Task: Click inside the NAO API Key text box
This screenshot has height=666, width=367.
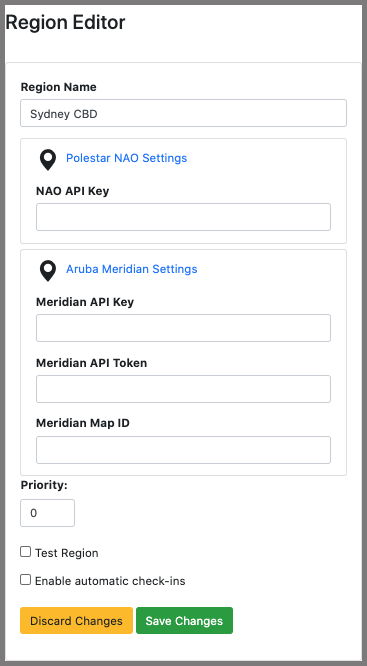Action: click(x=184, y=217)
